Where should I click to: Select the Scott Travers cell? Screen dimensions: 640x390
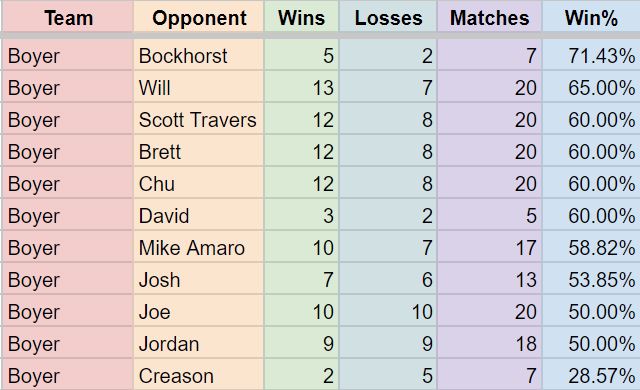pos(198,119)
